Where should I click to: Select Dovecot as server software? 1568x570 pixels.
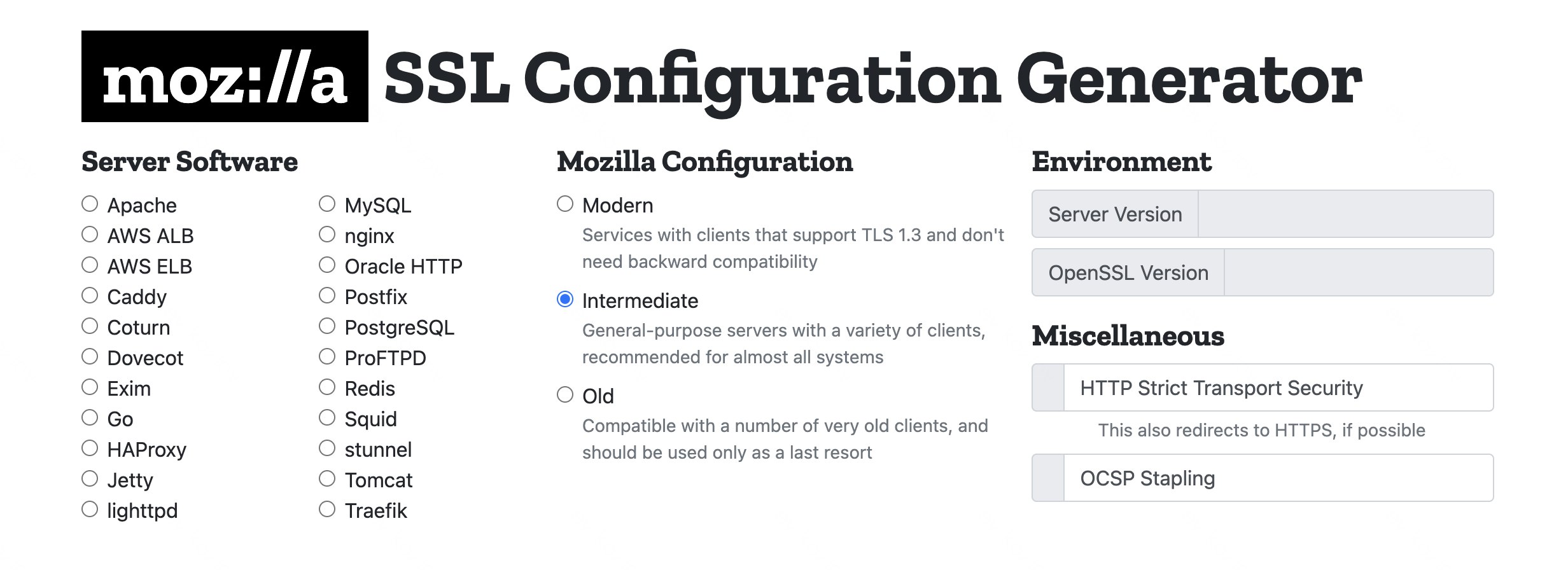point(90,356)
